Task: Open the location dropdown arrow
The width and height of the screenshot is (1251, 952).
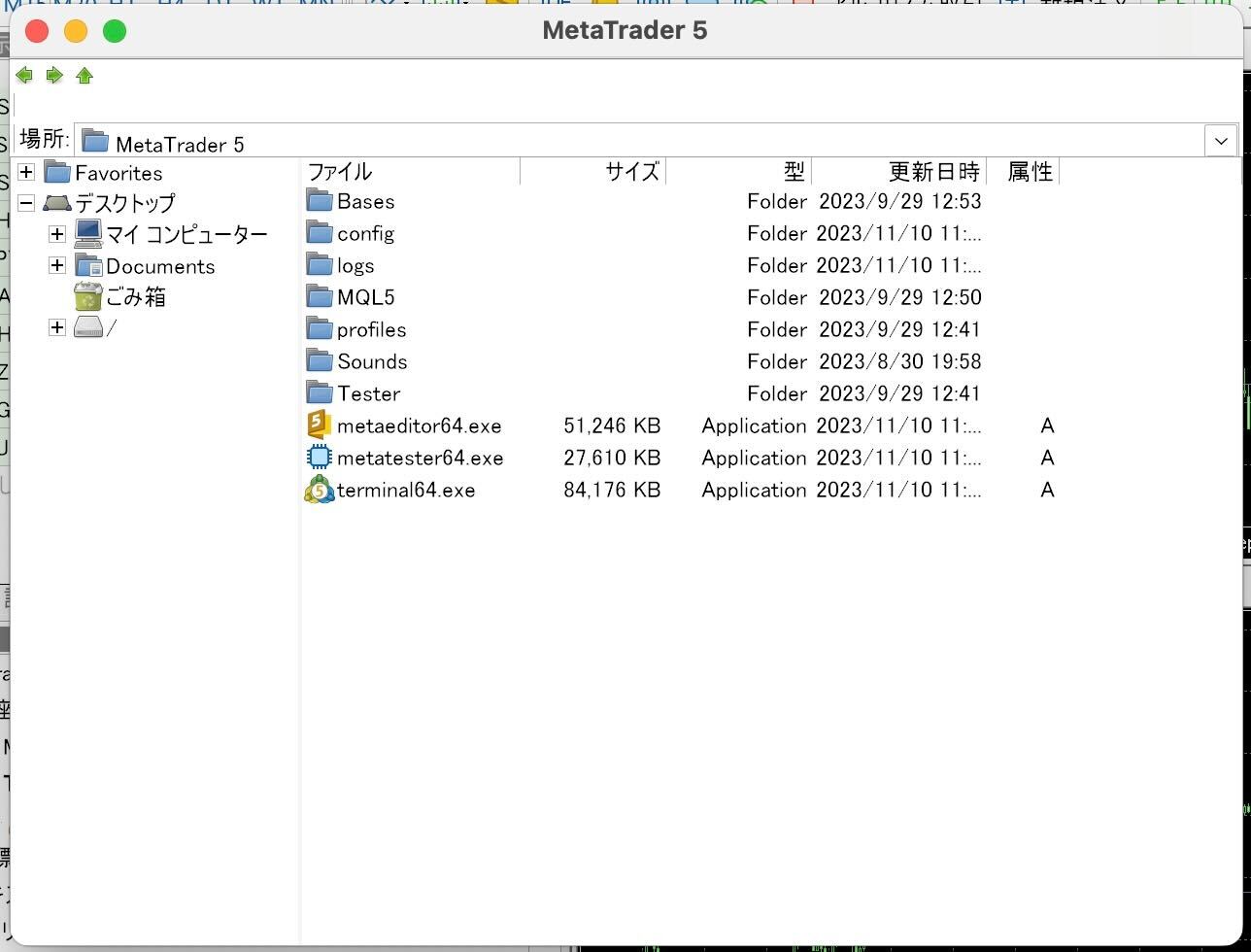Action: [x=1221, y=140]
